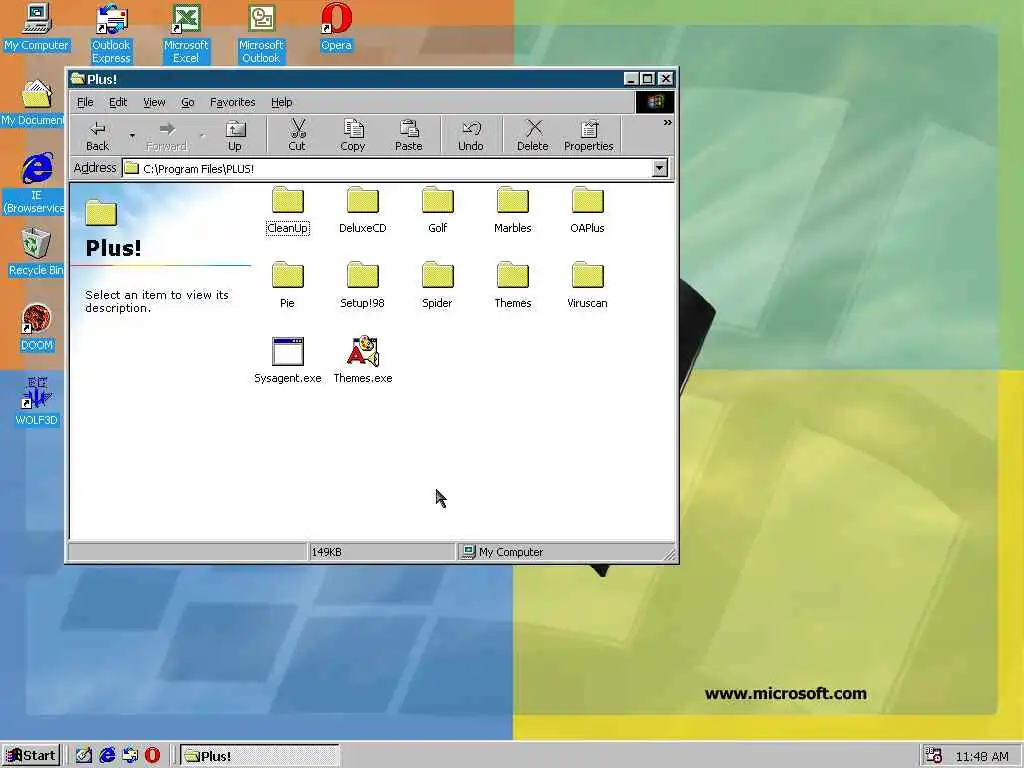
Task: Select the Marbles folder
Action: [513, 210]
